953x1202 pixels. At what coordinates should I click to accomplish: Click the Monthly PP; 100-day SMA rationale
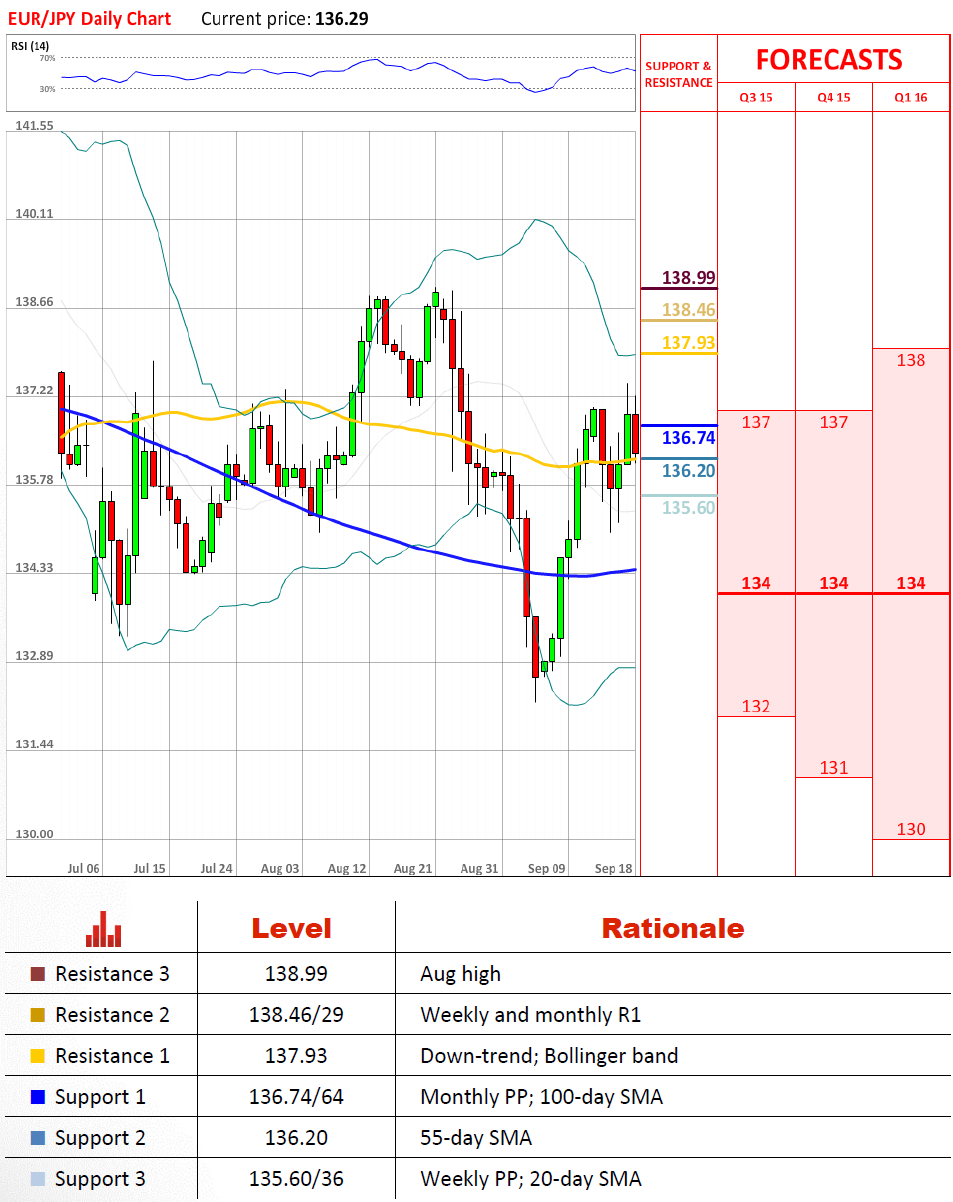[x=542, y=1097]
